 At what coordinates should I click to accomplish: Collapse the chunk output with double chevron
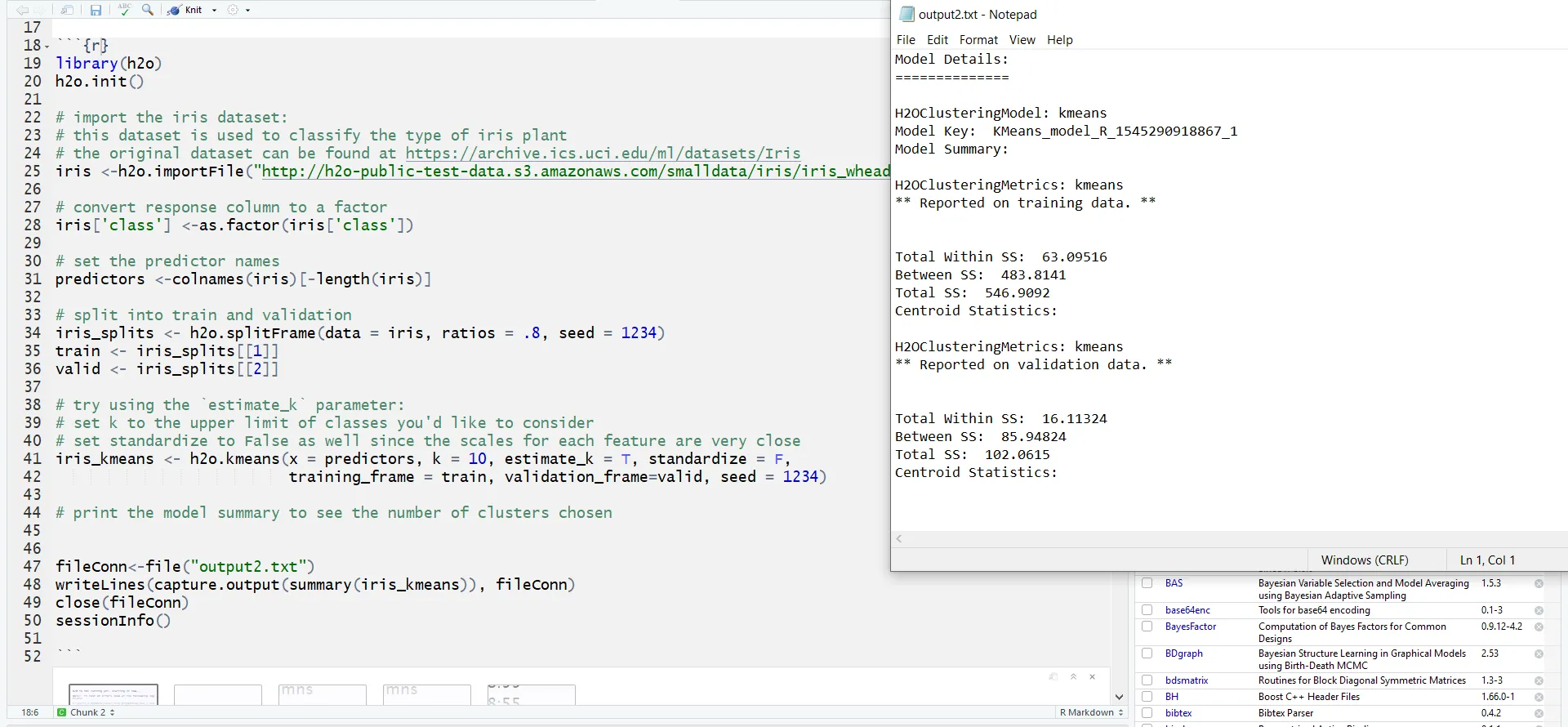(1073, 676)
